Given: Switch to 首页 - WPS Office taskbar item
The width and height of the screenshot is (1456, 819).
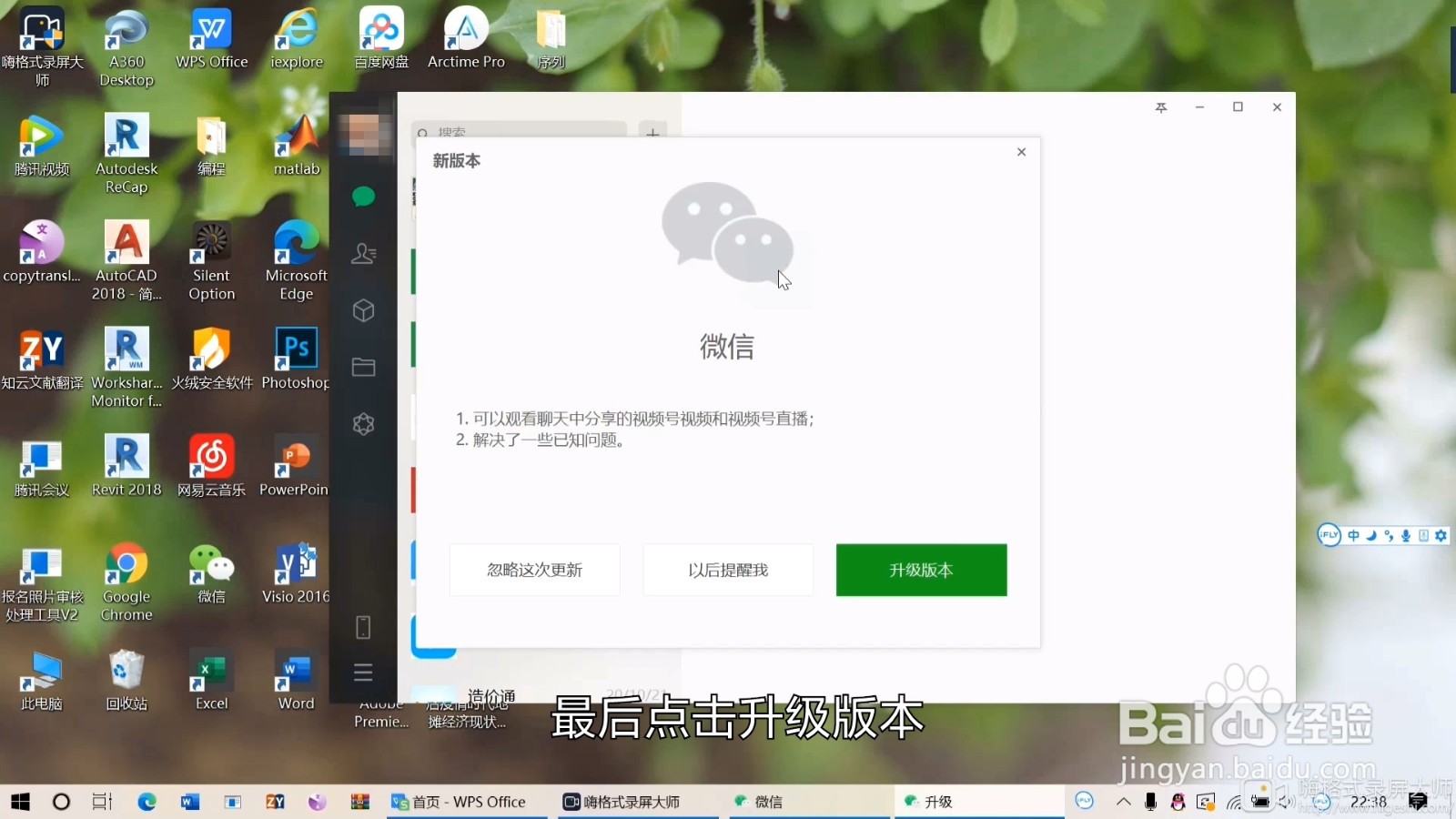Looking at the screenshot, I should click(x=467, y=802).
